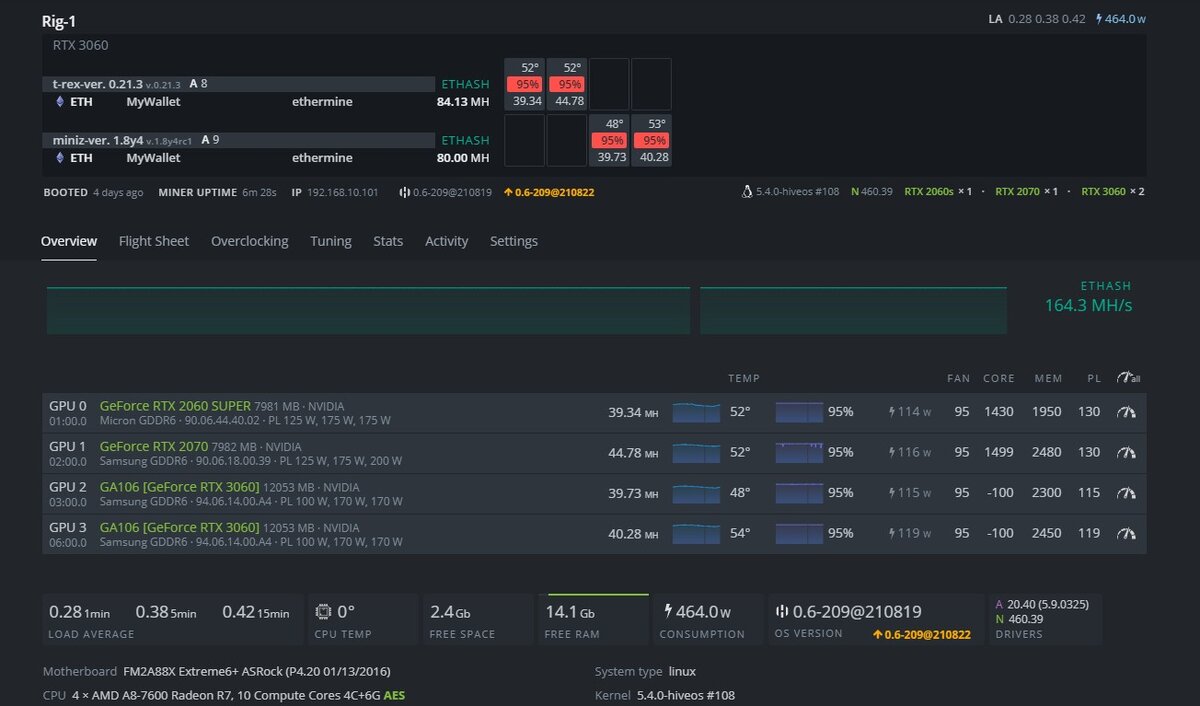Image resolution: width=1200 pixels, height=706 pixels.
Task: Click kernel value 5.4.0-hiveos #108 at bottom
Action: 686,695
